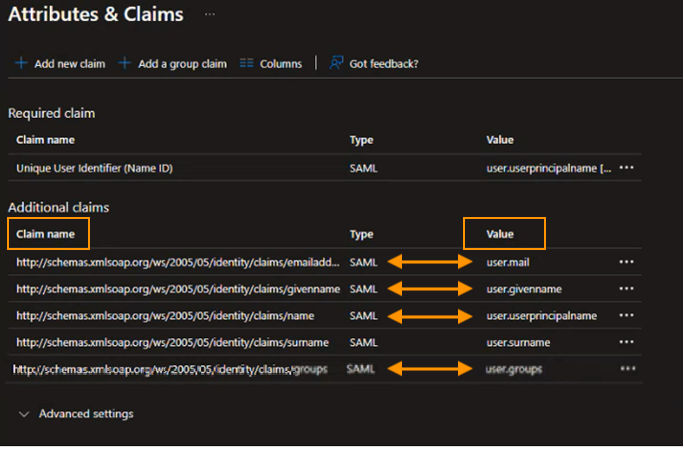
Task: Open ellipsis menu for user.groups claim
Action: pyautogui.click(x=627, y=369)
